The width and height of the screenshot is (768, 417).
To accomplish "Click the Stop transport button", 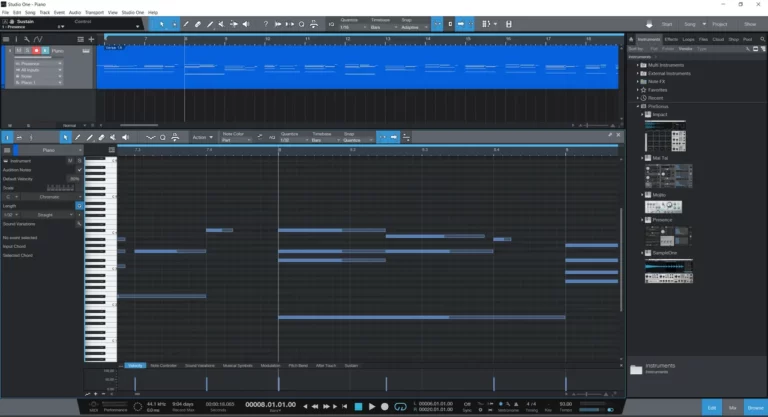I will 359,406.
